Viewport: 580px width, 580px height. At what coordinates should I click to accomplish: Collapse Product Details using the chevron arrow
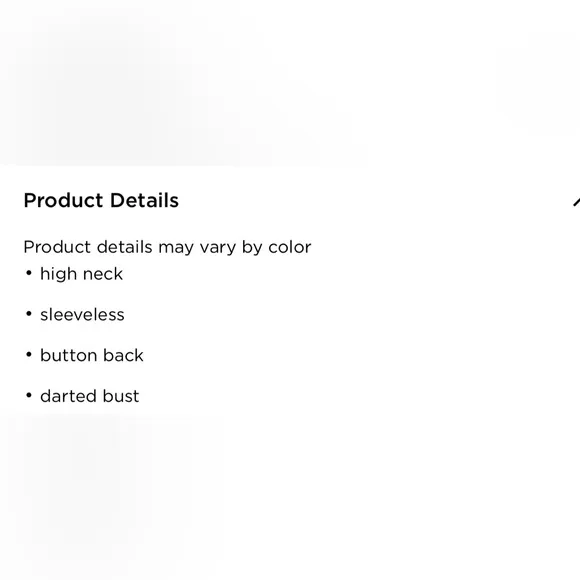click(x=577, y=202)
